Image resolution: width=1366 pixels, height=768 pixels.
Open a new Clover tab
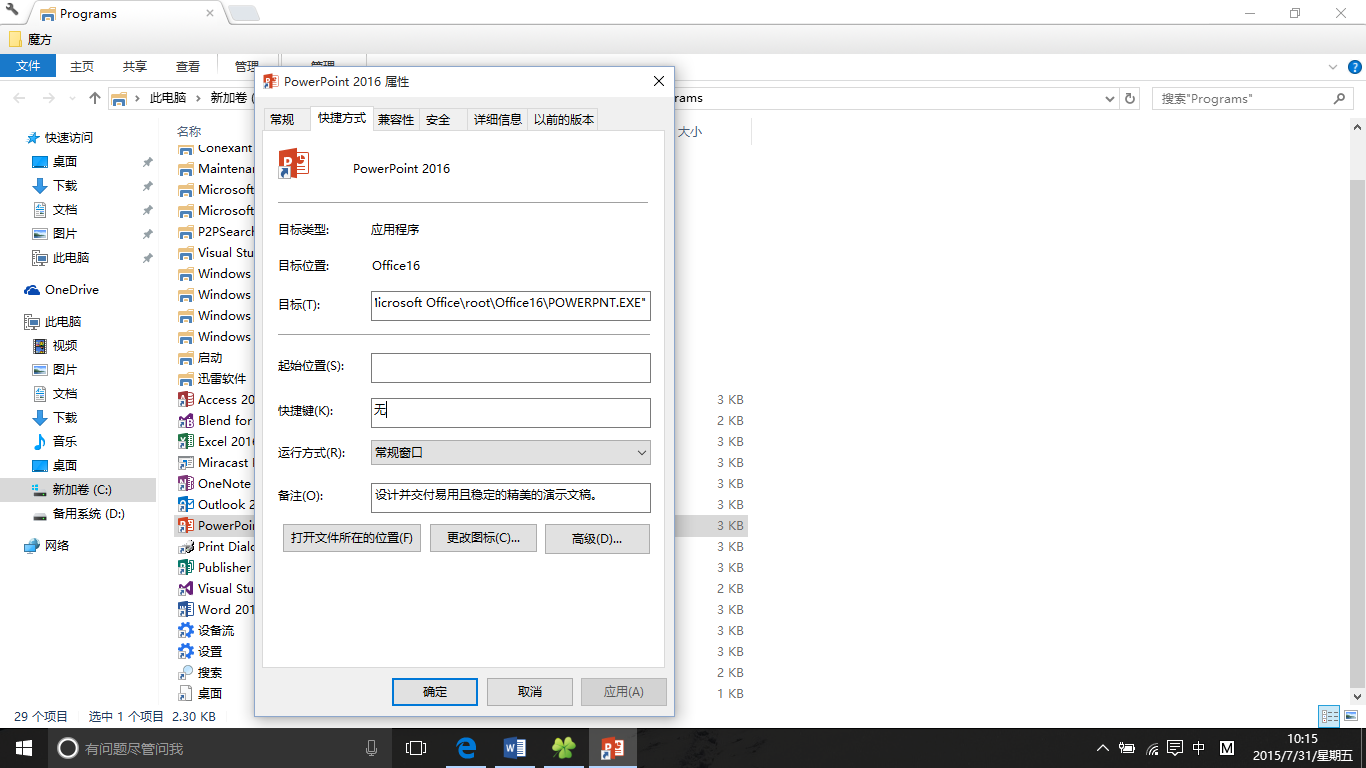click(243, 13)
